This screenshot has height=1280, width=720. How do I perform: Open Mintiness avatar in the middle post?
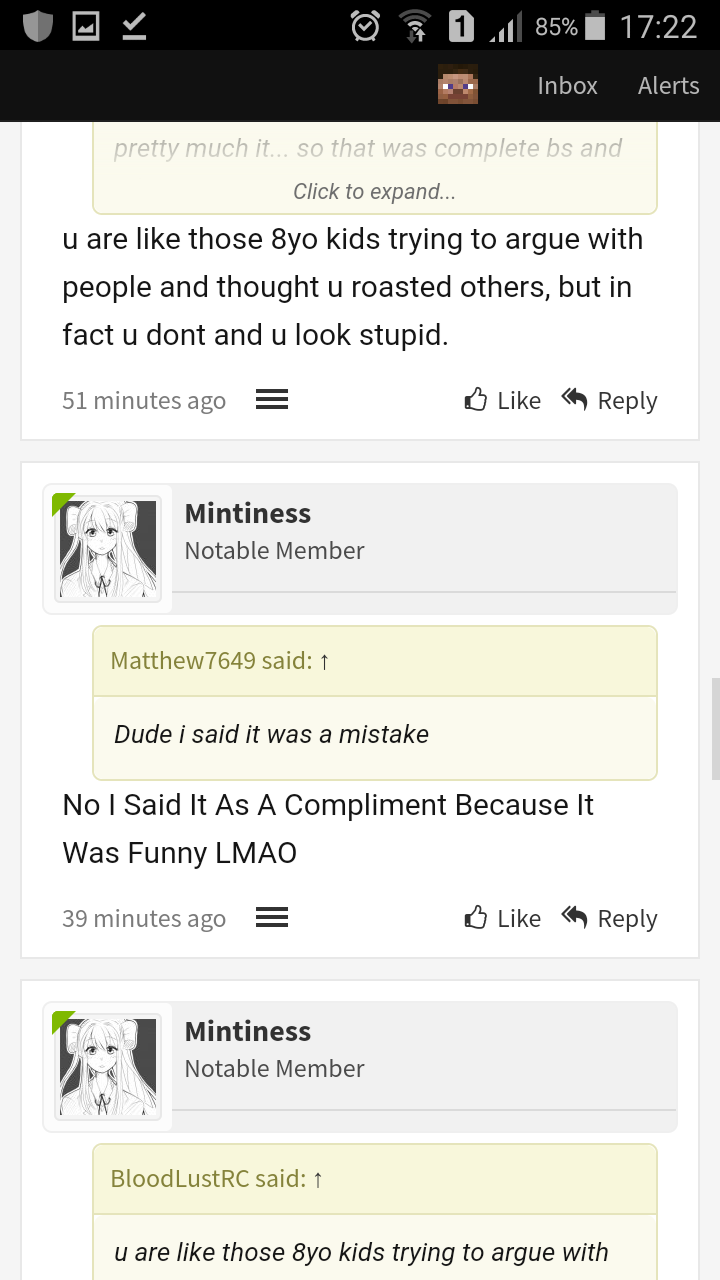pyautogui.click(x=107, y=548)
